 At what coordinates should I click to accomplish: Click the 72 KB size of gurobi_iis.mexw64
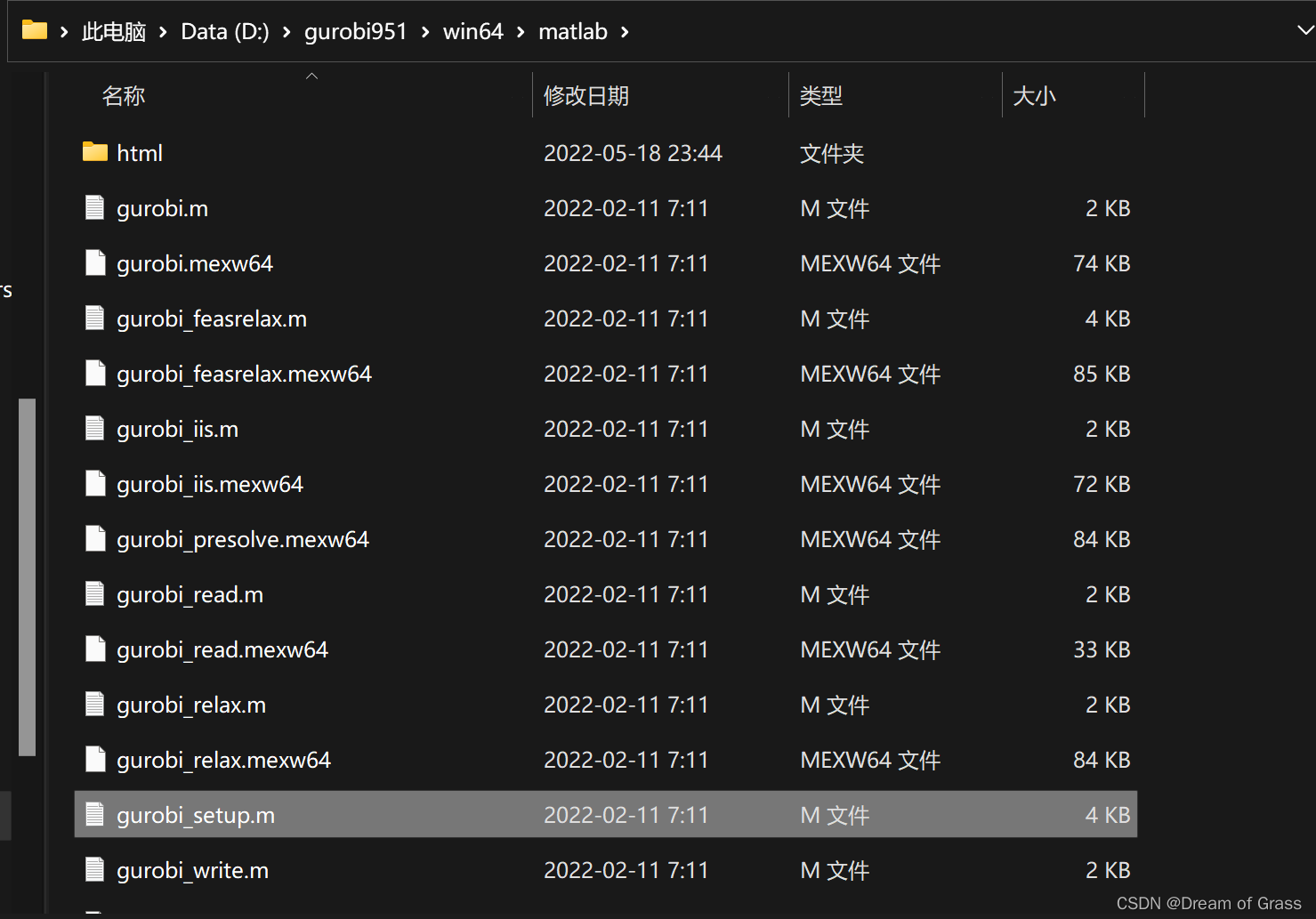click(x=1102, y=484)
